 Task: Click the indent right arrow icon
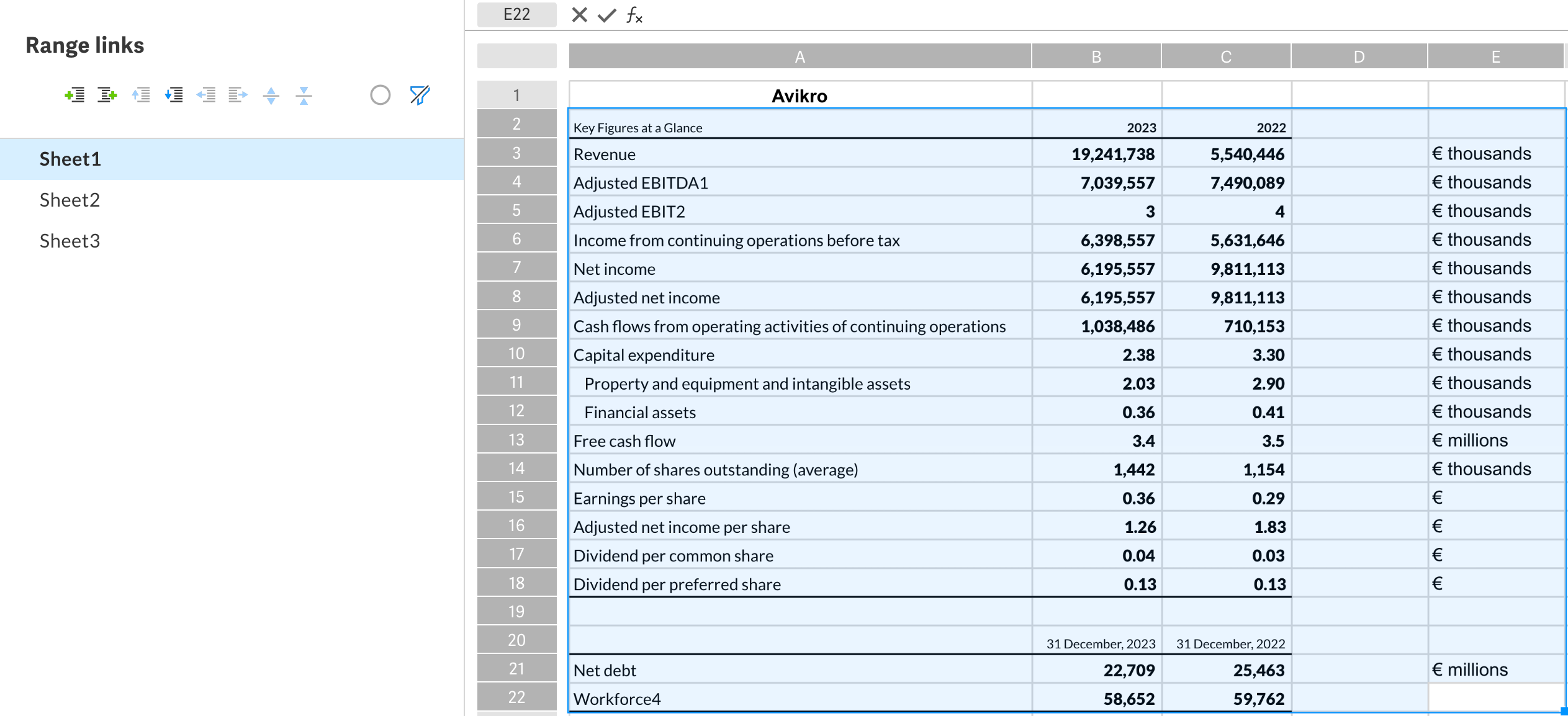point(238,95)
